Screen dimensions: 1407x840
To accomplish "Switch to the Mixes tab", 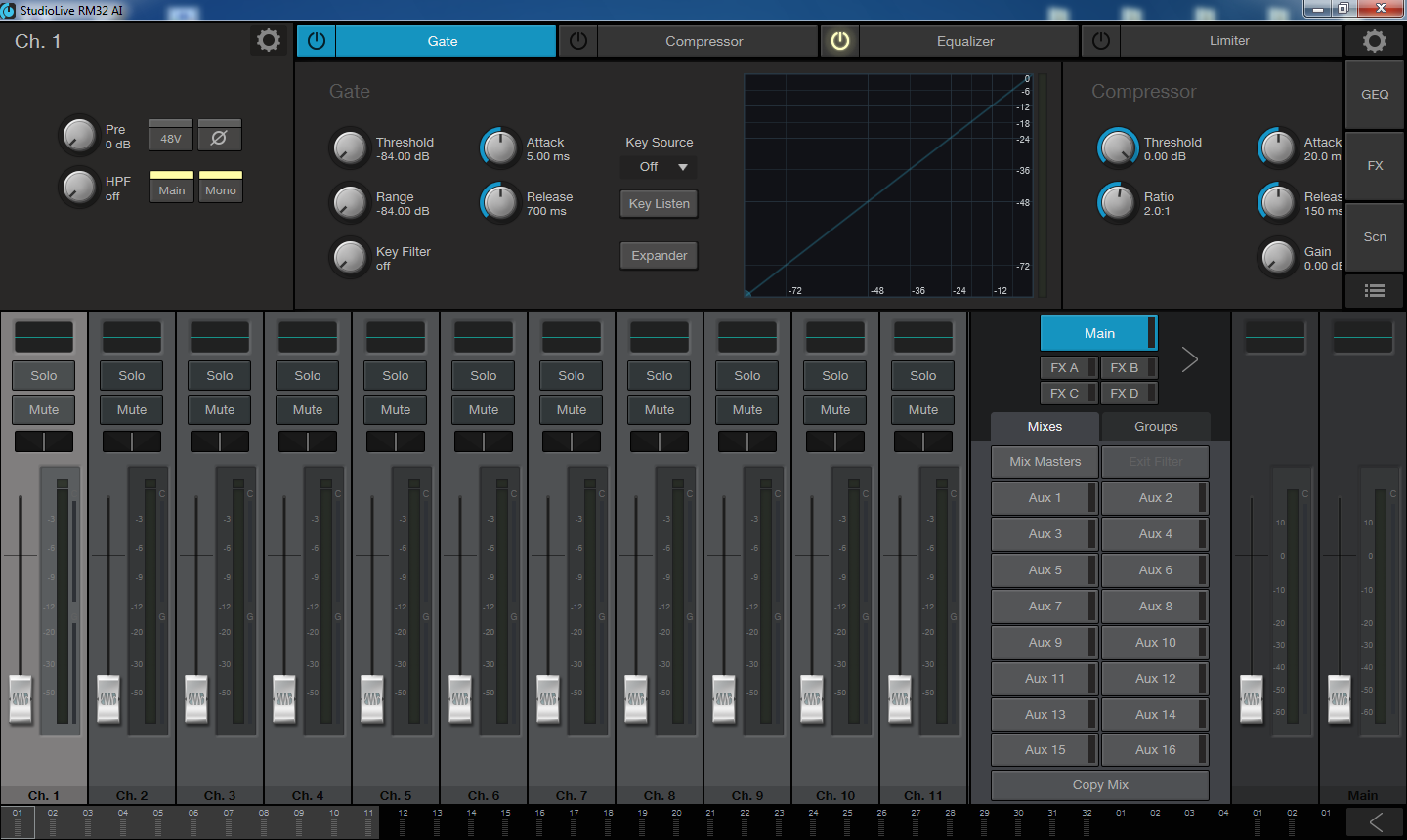I will pyautogui.click(x=1045, y=427).
